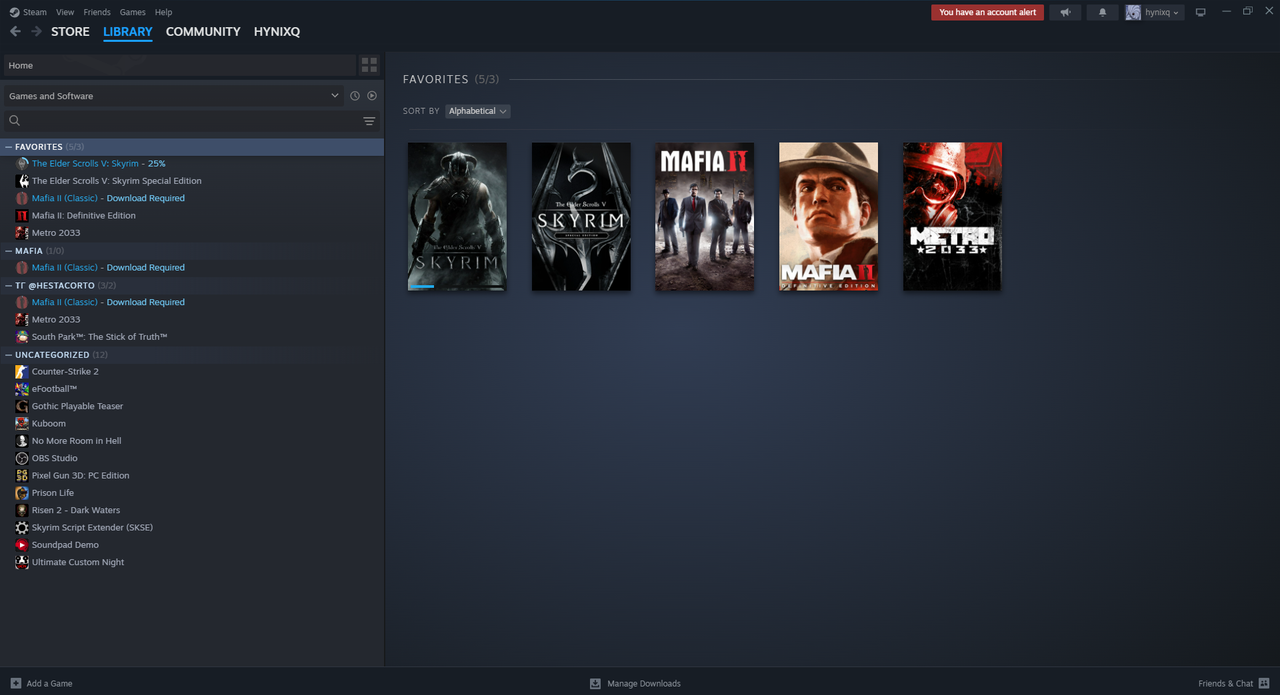Open the Friends menu
Image resolution: width=1280 pixels, height=695 pixels.
tap(97, 12)
